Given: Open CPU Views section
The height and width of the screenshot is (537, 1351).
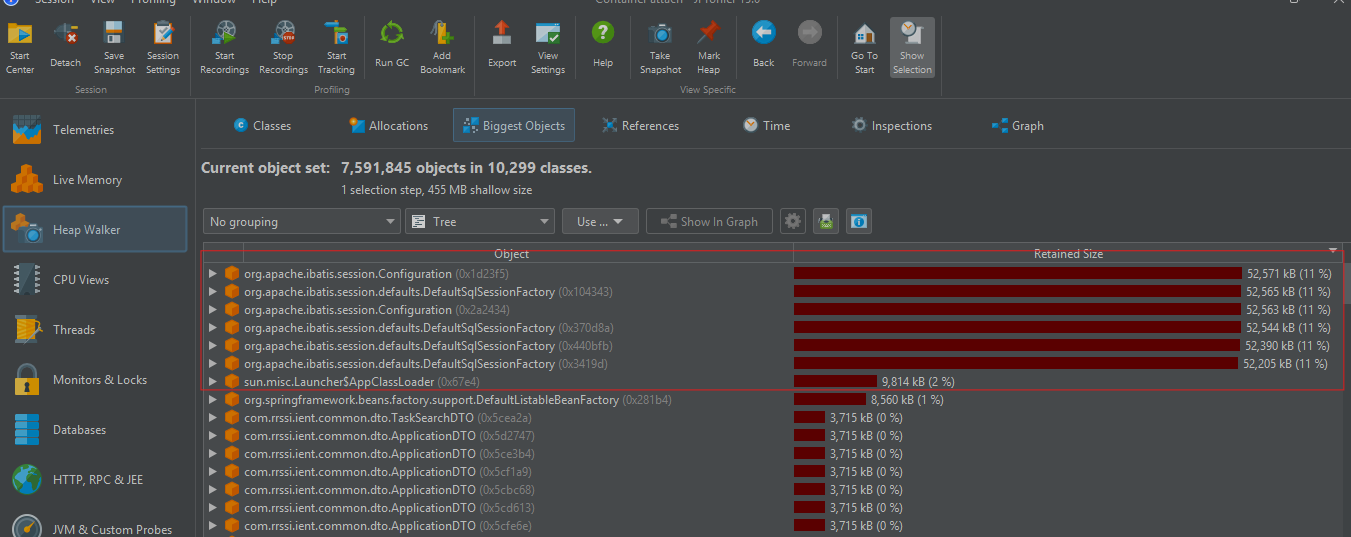Looking at the screenshot, I should [95, 280].
